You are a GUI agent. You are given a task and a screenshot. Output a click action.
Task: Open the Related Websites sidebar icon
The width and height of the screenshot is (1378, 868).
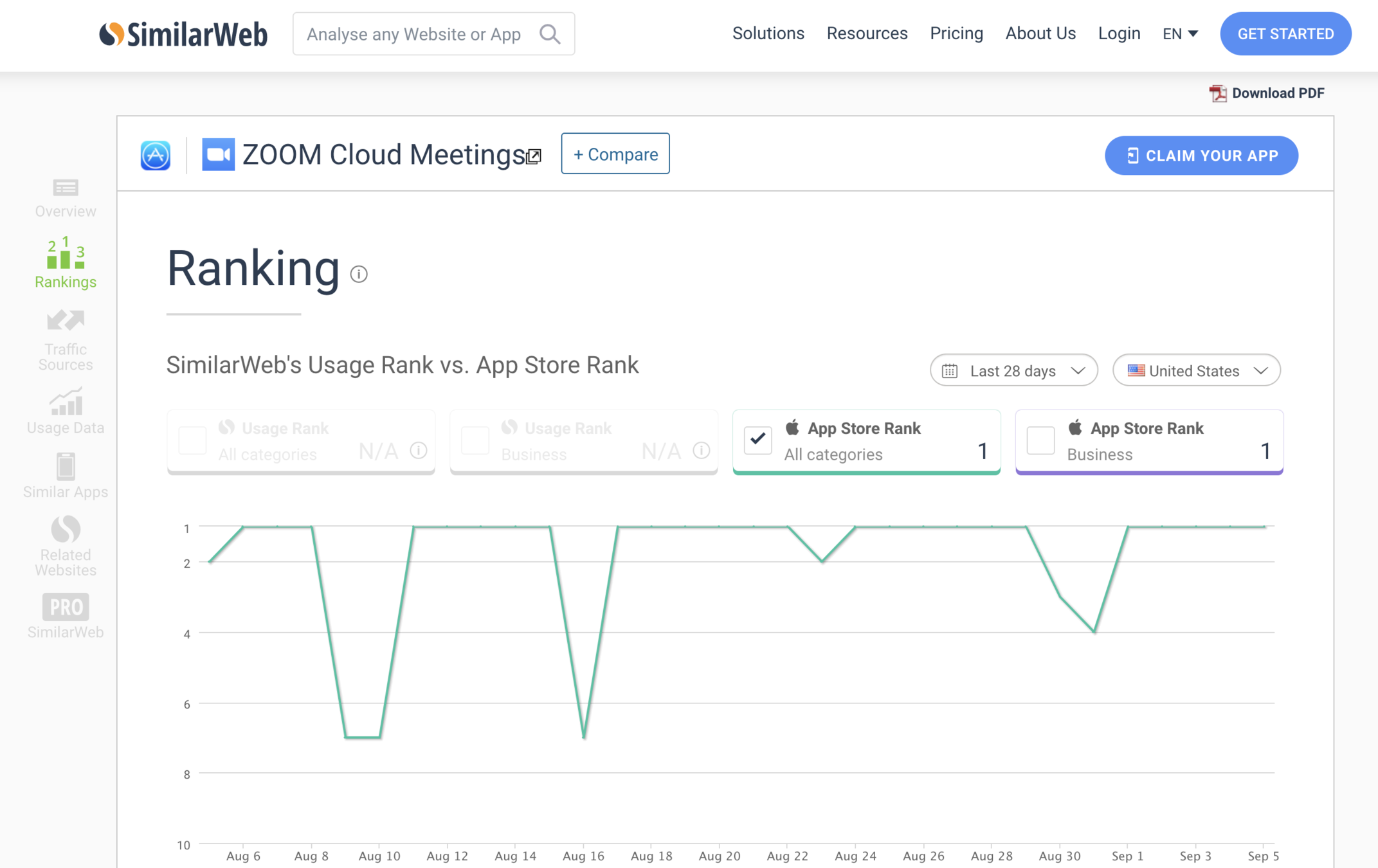click(65, 529)
